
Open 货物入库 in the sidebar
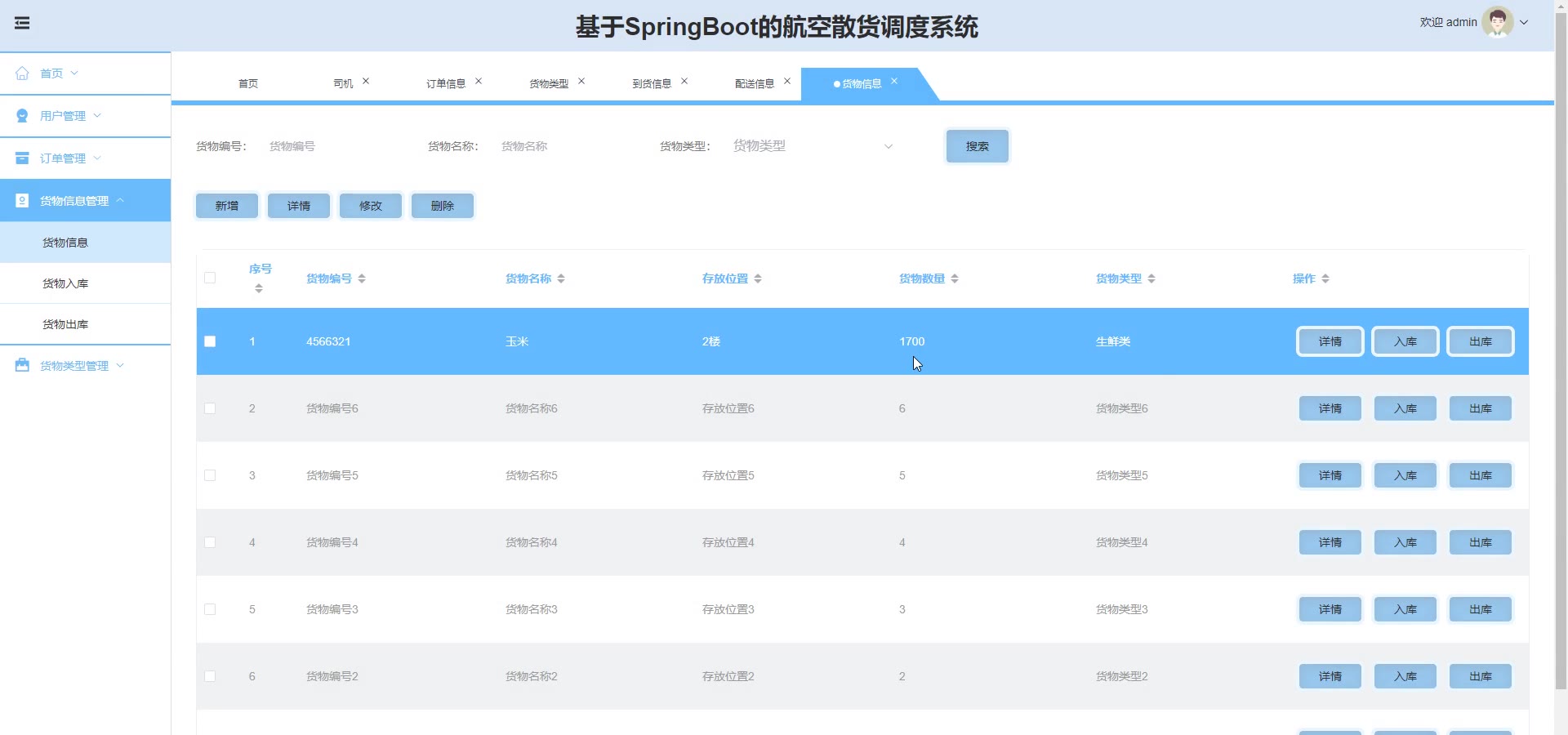[86, 283]
